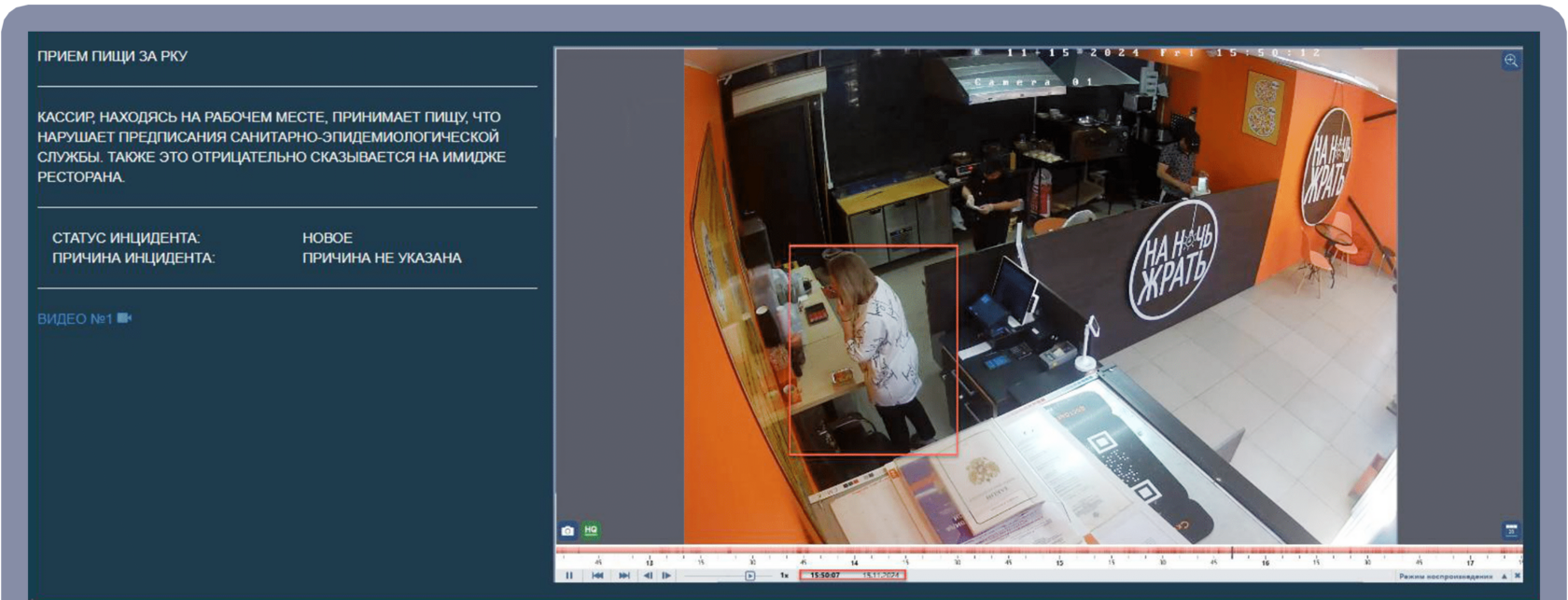Viewport: 1568px width, 600px height.
Task: Click the 15:50:07 time field
Action: coord(825,576)
